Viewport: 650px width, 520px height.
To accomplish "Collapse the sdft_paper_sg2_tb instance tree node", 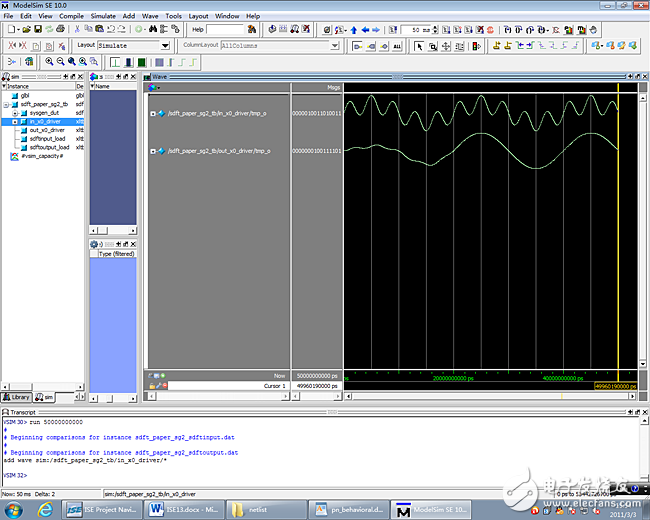I will point(5,104).
